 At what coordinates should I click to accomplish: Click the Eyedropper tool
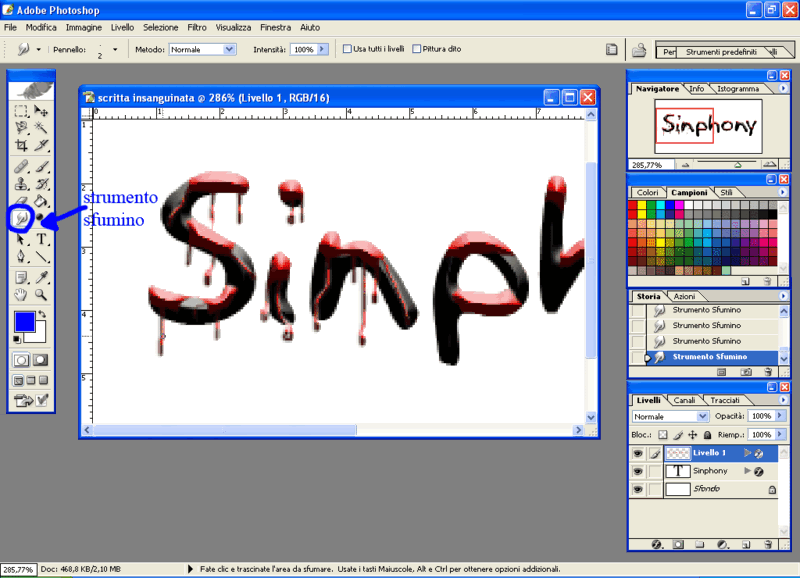[x=42, y=277]
